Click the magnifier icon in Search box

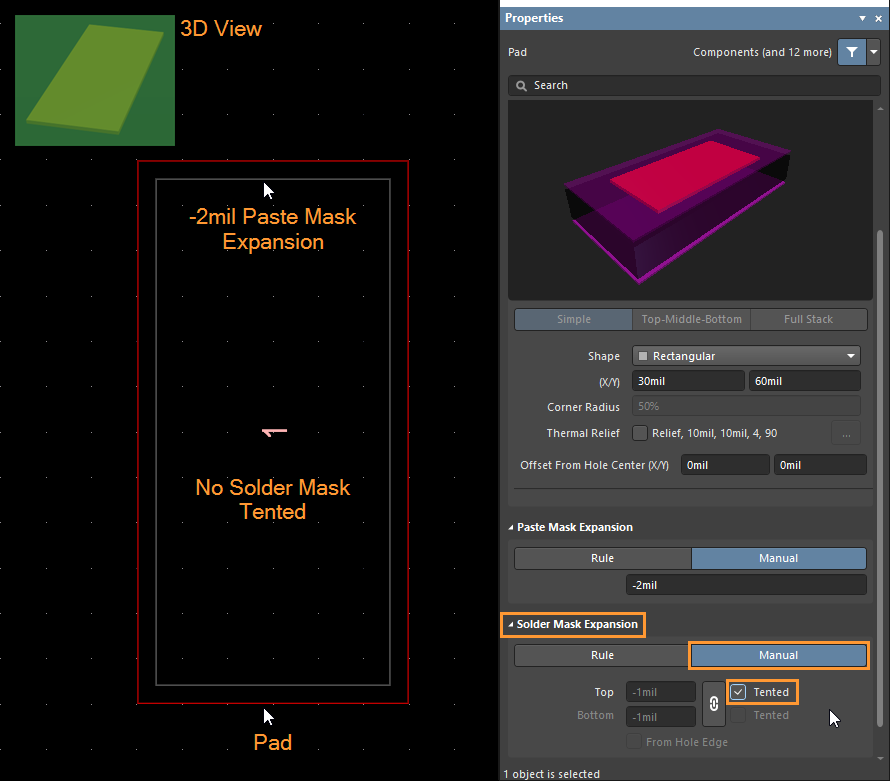[x=521, y=86]
